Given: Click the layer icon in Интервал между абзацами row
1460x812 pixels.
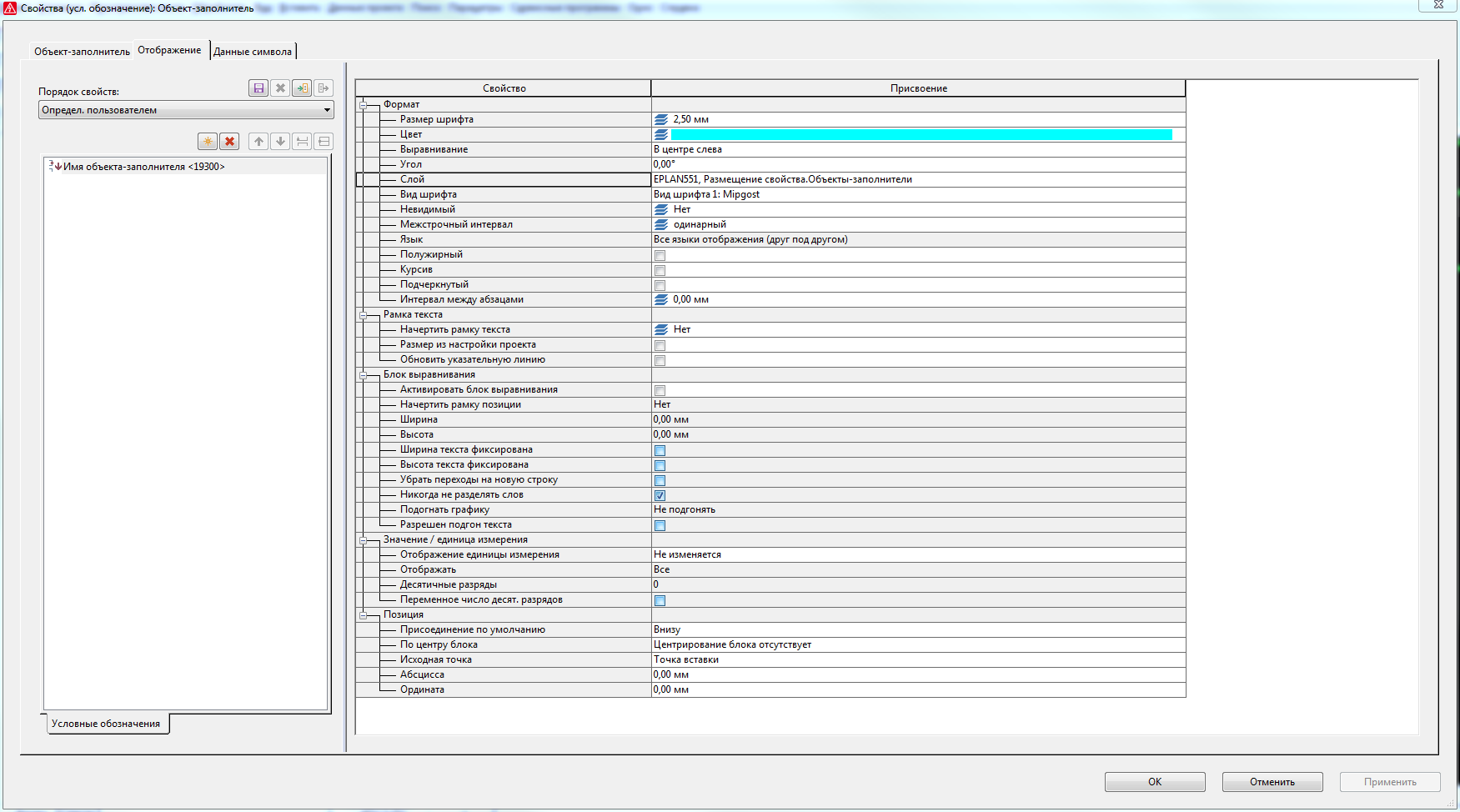Looking at the screenshot, I should click(661, 299).
